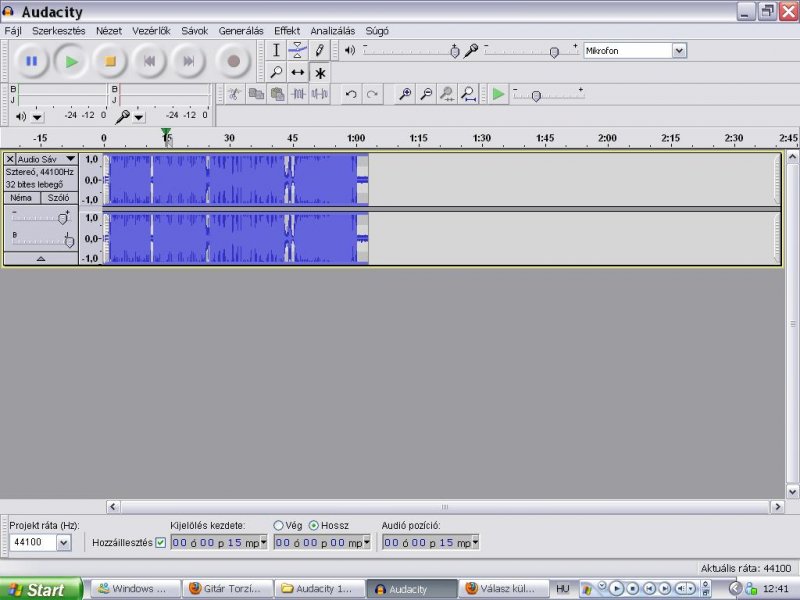Zoom in with the magnifier plus icon
Screen dimensions: 800x600
tap(405, 94)
